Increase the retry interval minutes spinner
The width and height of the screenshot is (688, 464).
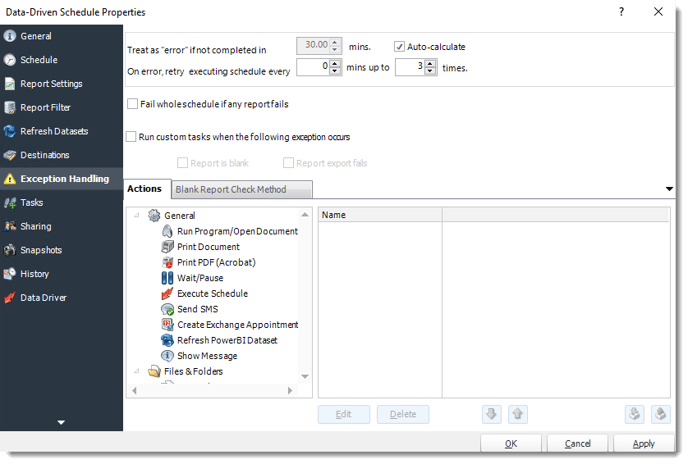point(335,64)
